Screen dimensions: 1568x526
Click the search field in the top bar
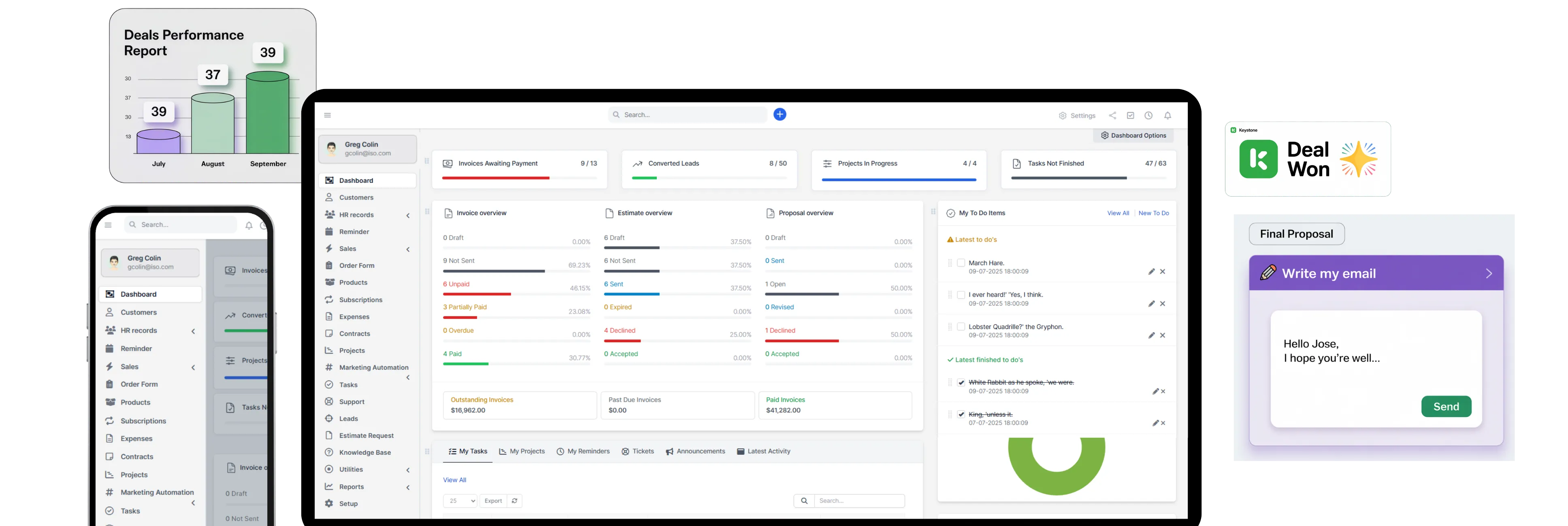688,115
